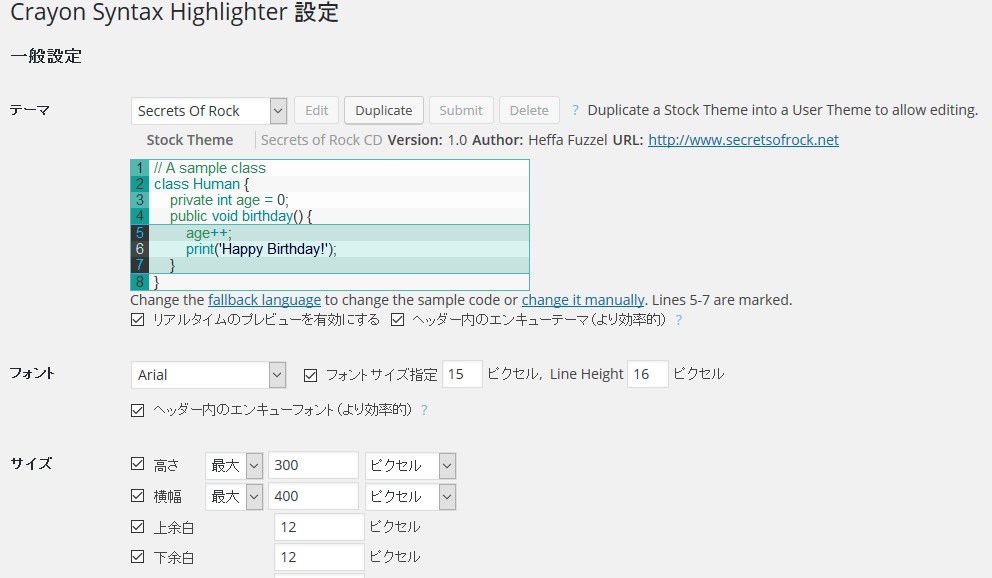Image resolution: width=992 pixels, height=578 pixels.
Task: Toggle the 下余白 checkbox
Action: pos(137,556)
